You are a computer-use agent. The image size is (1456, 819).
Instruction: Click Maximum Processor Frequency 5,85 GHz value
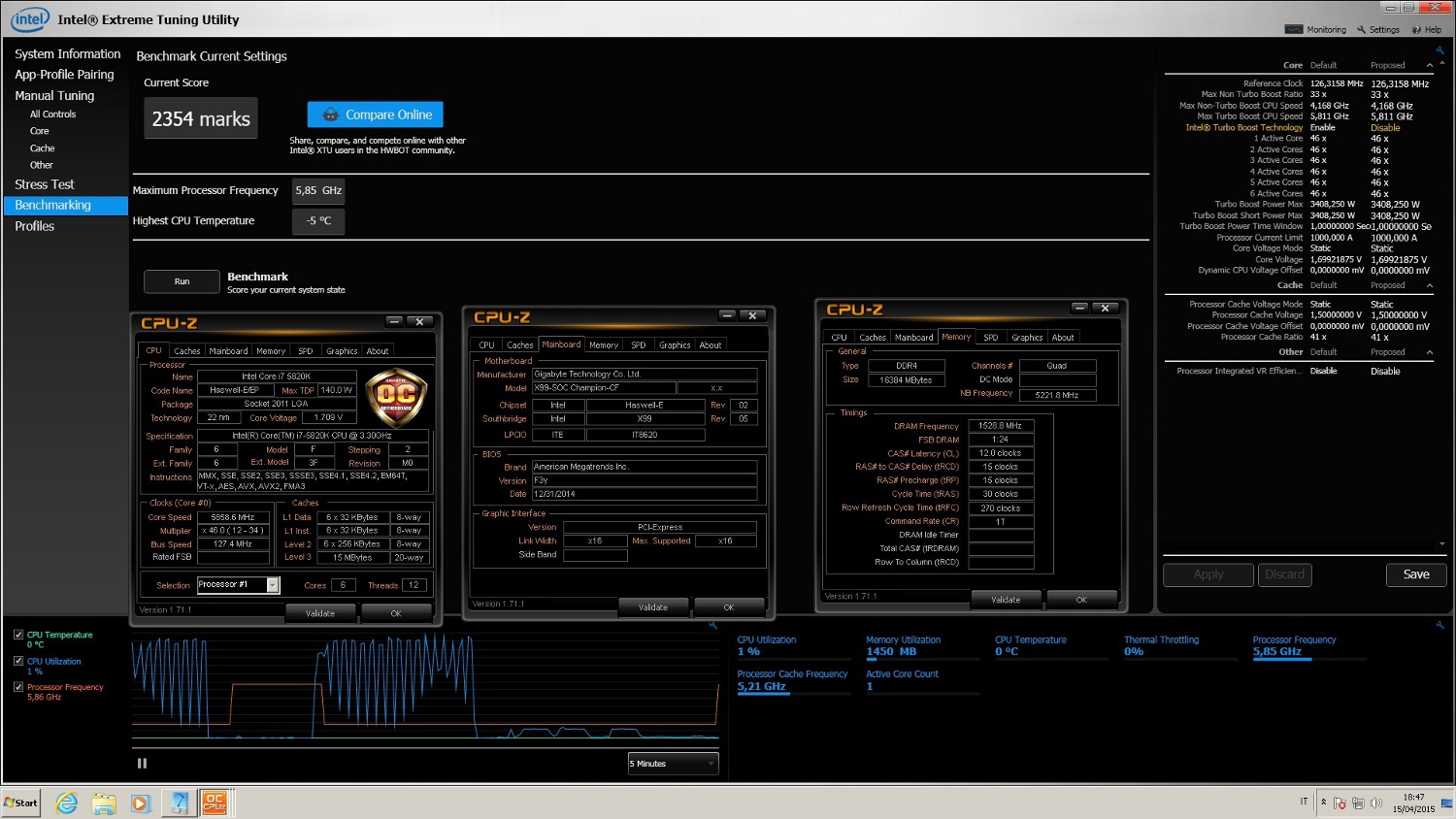(318, 191)
